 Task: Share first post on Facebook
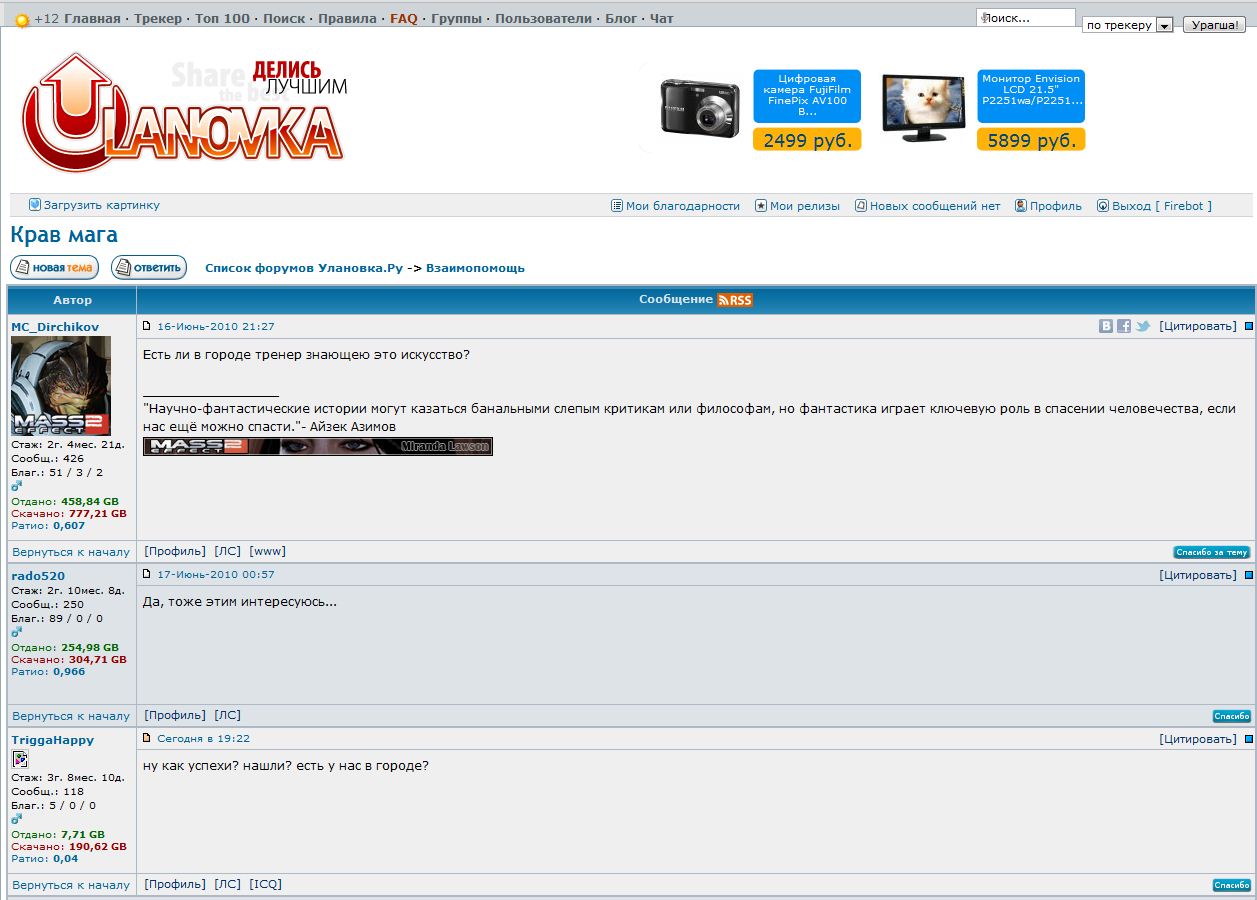coord(1124,326)
